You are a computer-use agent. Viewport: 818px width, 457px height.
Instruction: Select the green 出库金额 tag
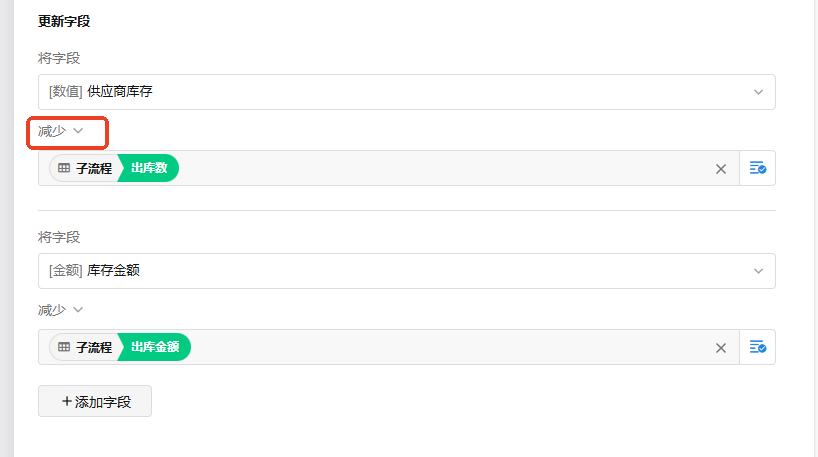pos(156,348)
